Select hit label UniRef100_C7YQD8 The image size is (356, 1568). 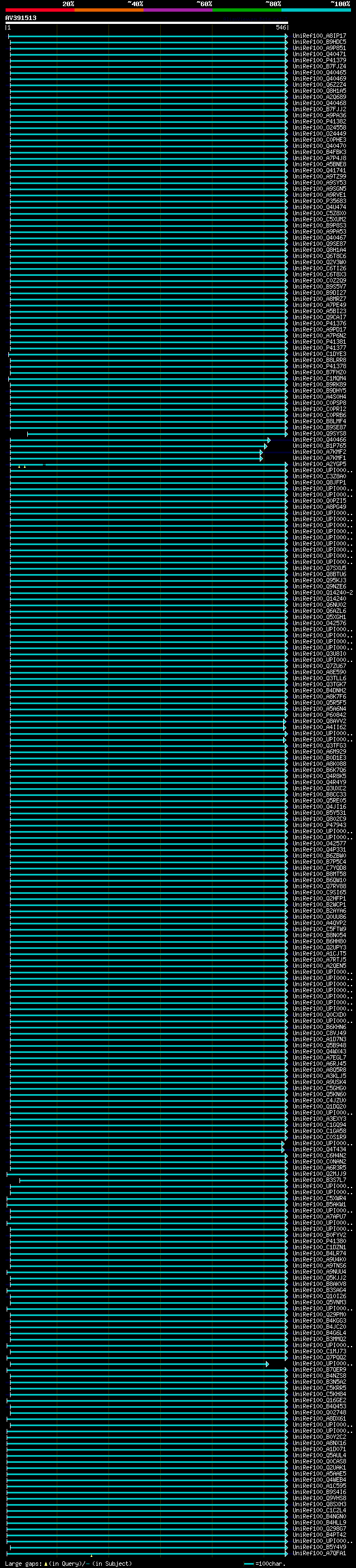[319, 867]
